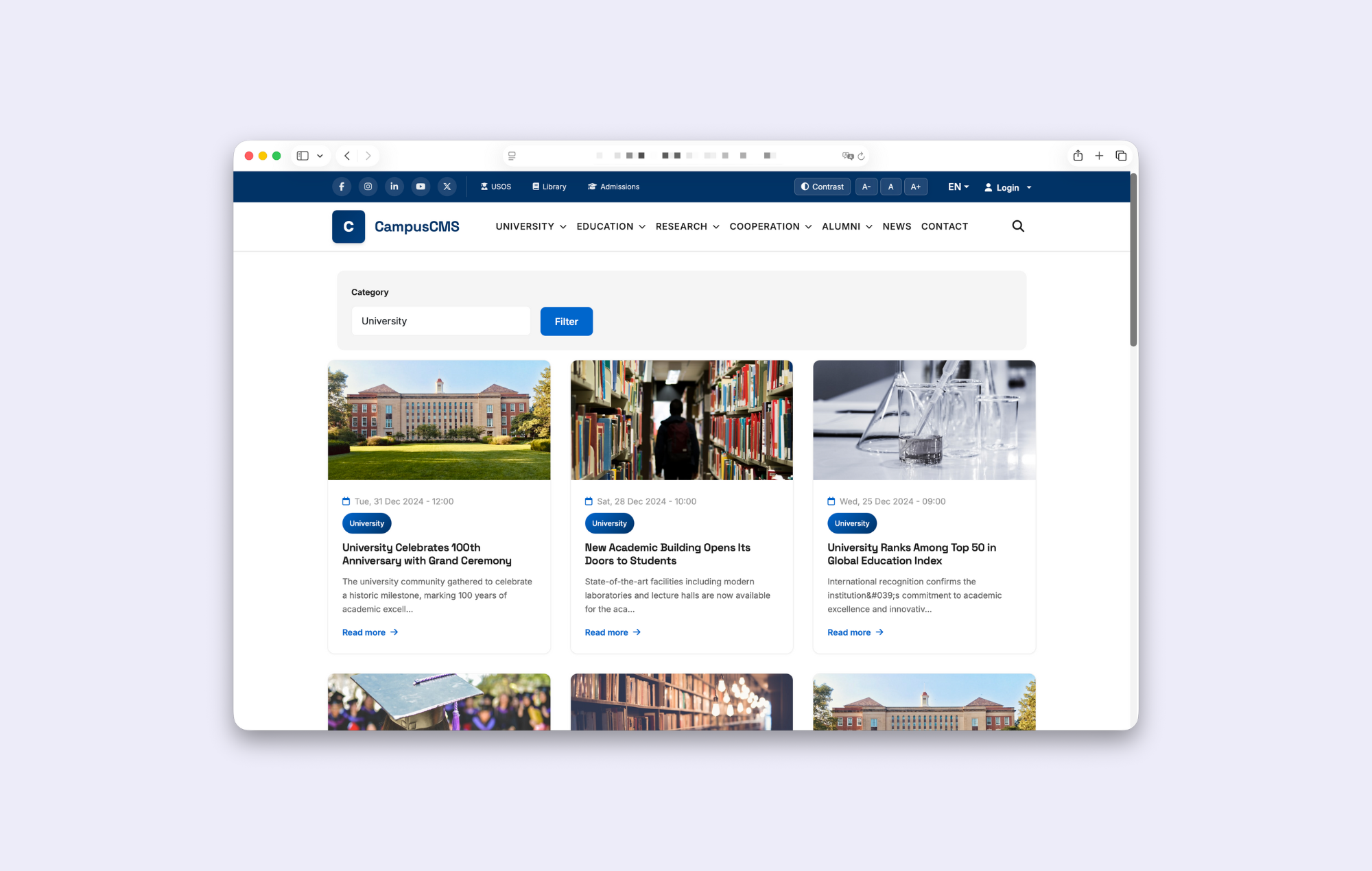The image size is (1372, 871).
Task: Select the A- font size option
Action: coord(866,186)
